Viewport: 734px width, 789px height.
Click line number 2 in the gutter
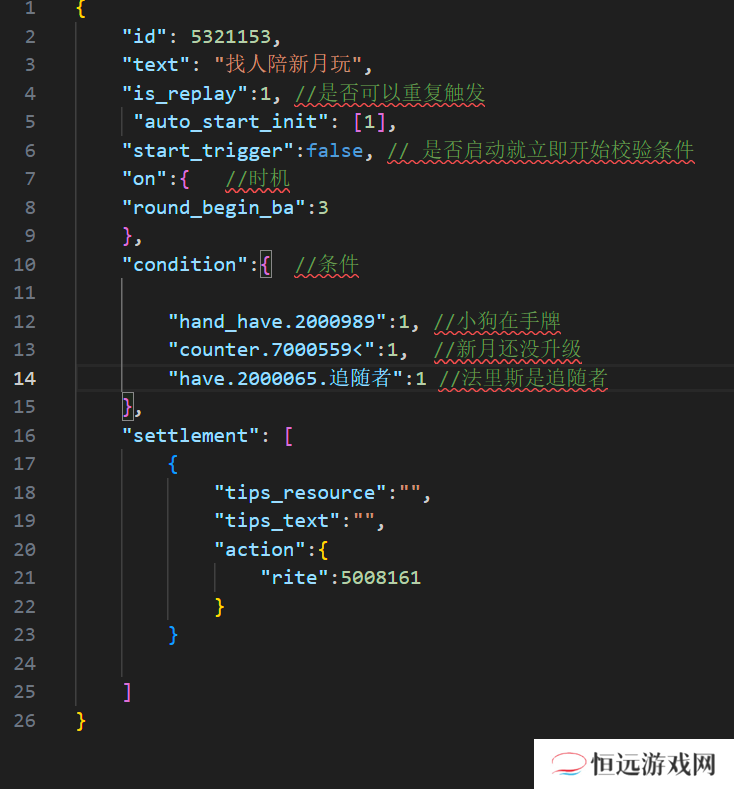pos(30,37)
